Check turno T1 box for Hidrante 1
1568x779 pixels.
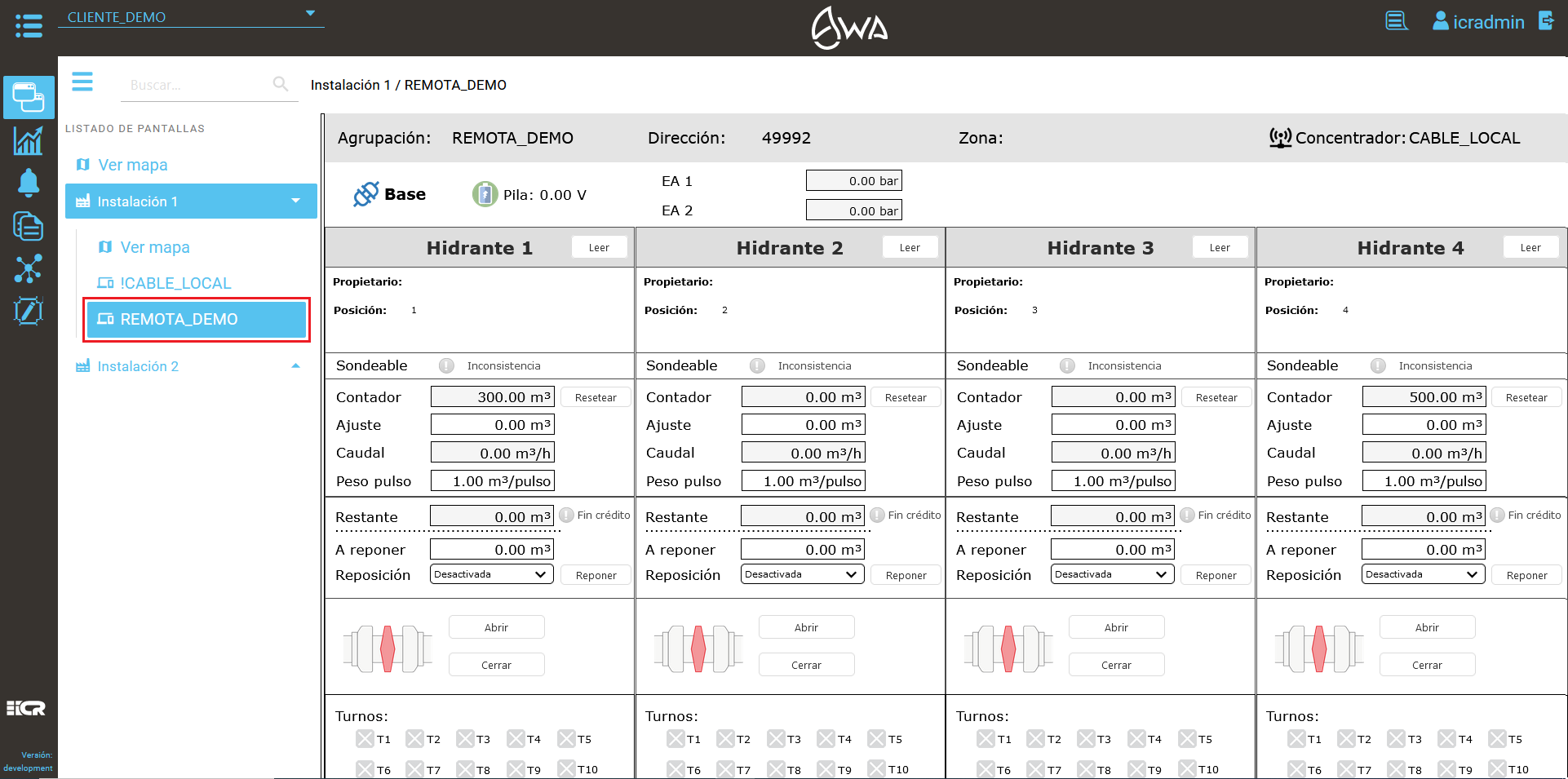[365, 739]
